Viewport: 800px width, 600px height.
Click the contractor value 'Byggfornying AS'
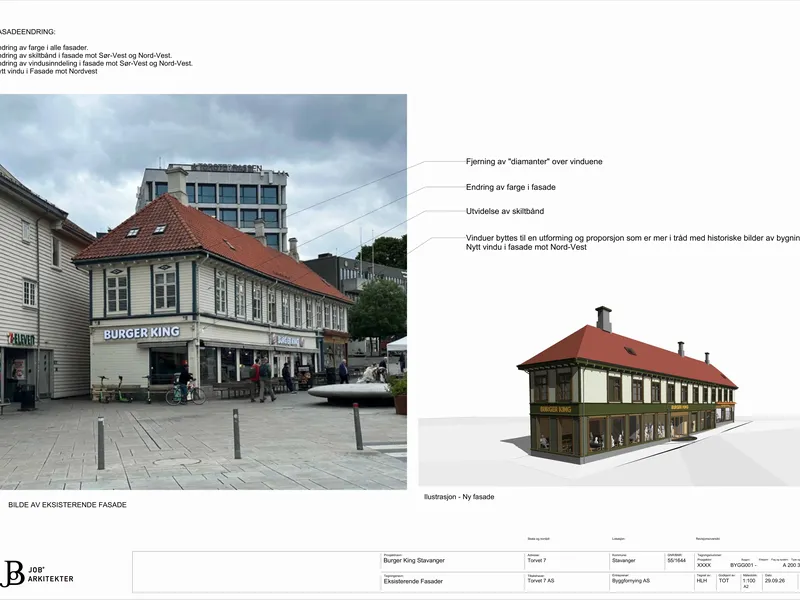[631, 581]
